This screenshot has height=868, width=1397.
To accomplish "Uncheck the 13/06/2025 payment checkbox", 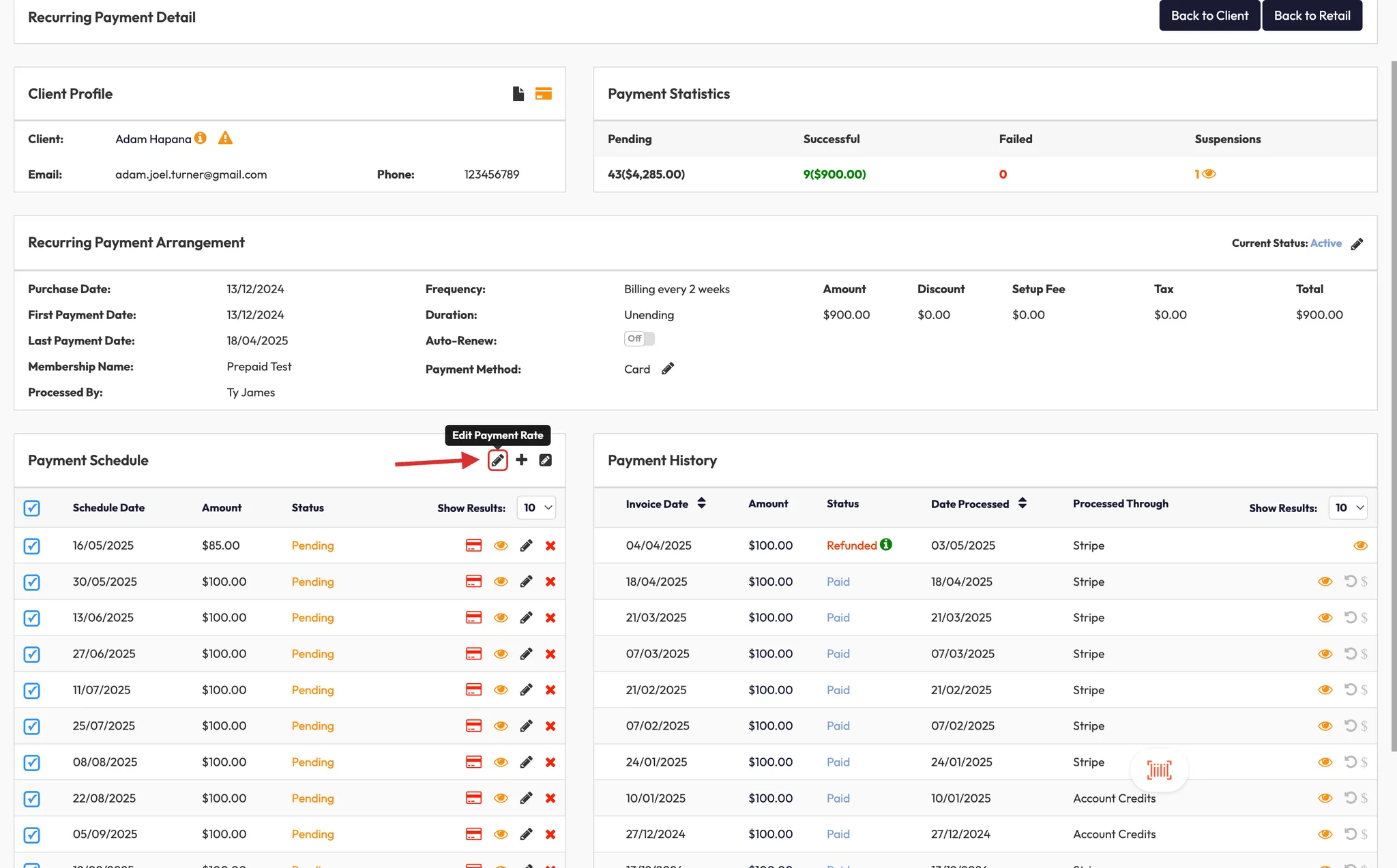I will [x=32, y=618].
